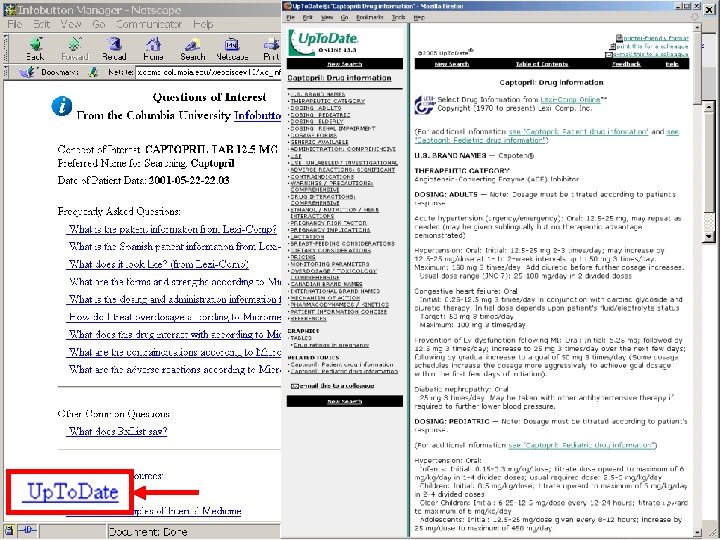Click blue info icon beside Questions of Interest
The height and width of the screenshot is (540, 720).
(62, 106)
